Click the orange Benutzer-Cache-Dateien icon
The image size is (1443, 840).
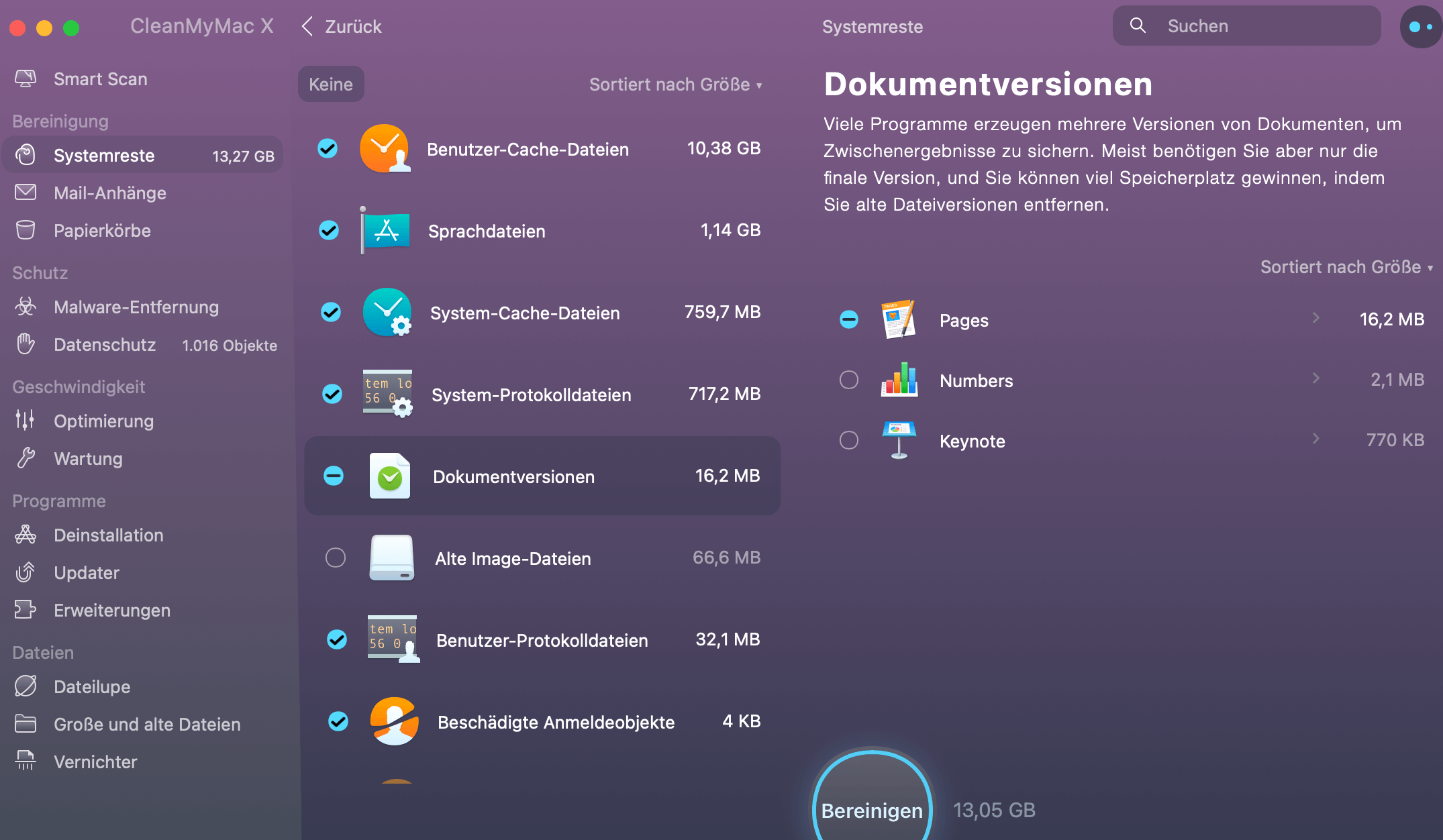385,148
